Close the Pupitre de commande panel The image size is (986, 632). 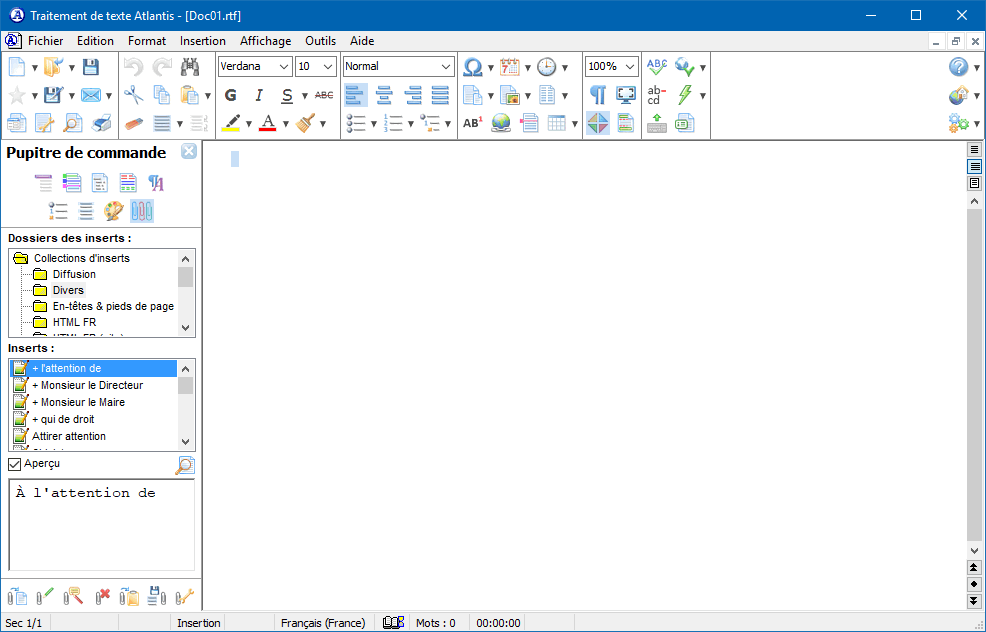(x=189, y=152)
